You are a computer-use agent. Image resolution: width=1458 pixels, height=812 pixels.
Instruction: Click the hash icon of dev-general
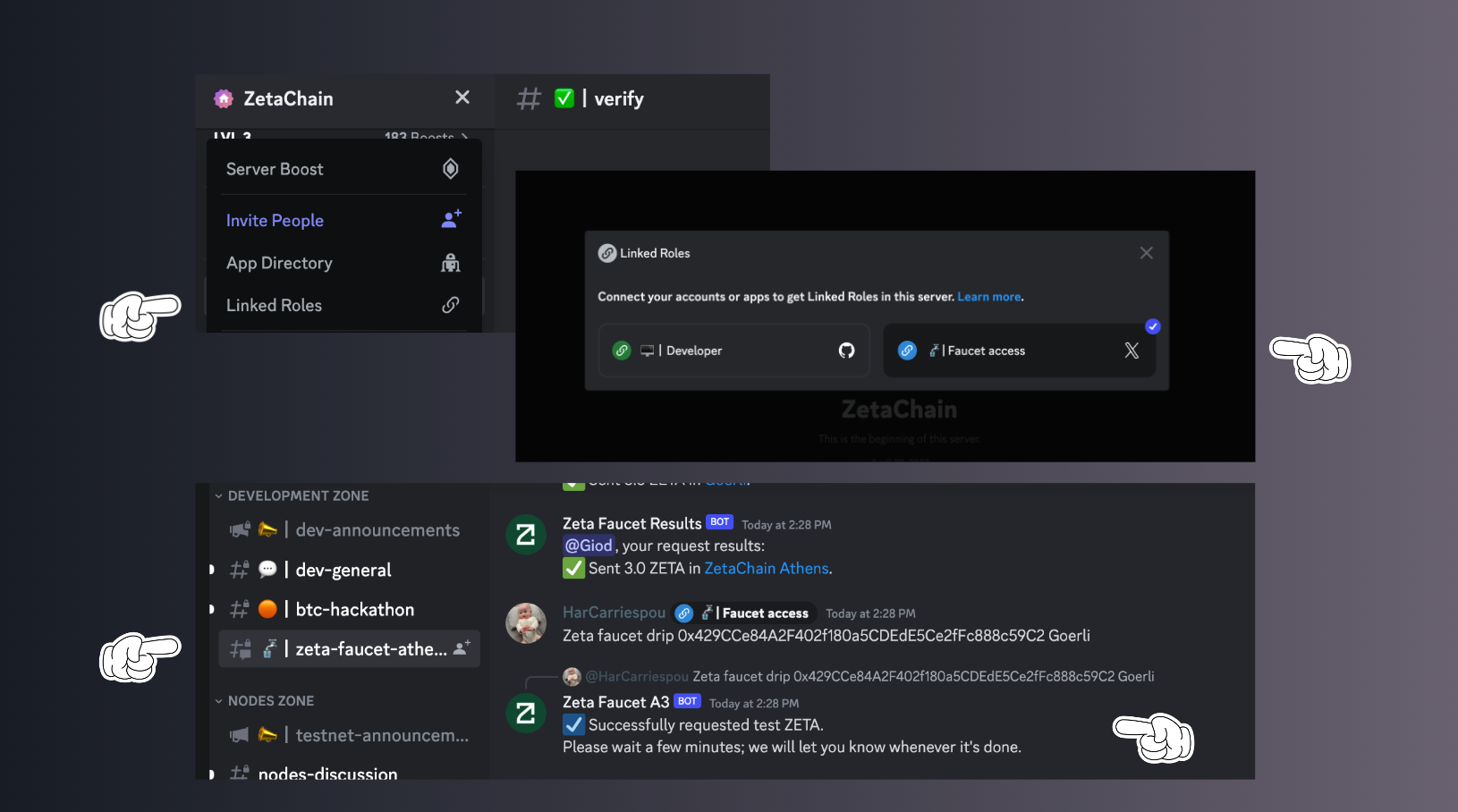coord(239,570)
